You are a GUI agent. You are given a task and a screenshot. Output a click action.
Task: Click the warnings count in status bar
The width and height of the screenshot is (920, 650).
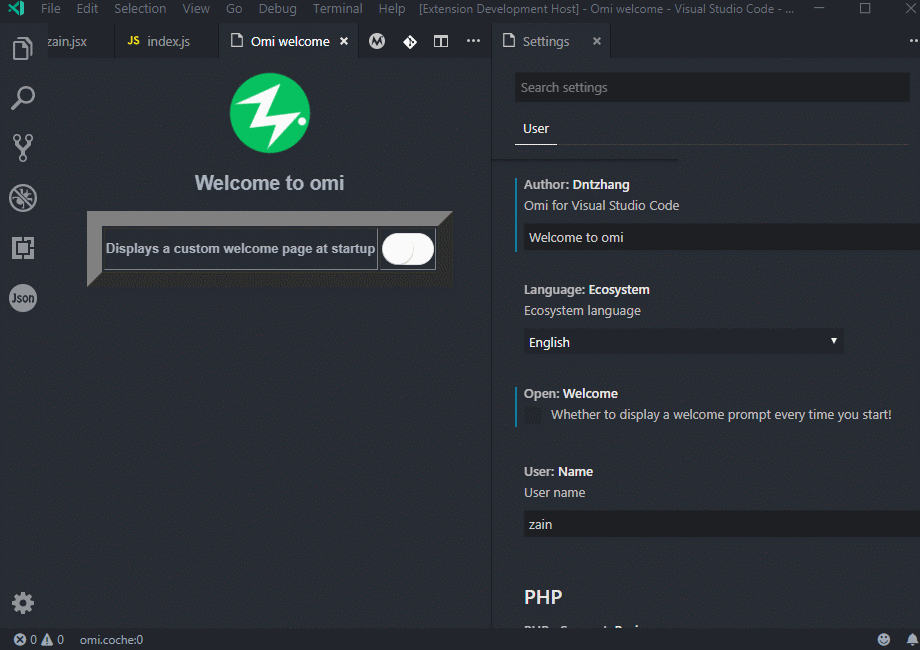tap(53, 639)
